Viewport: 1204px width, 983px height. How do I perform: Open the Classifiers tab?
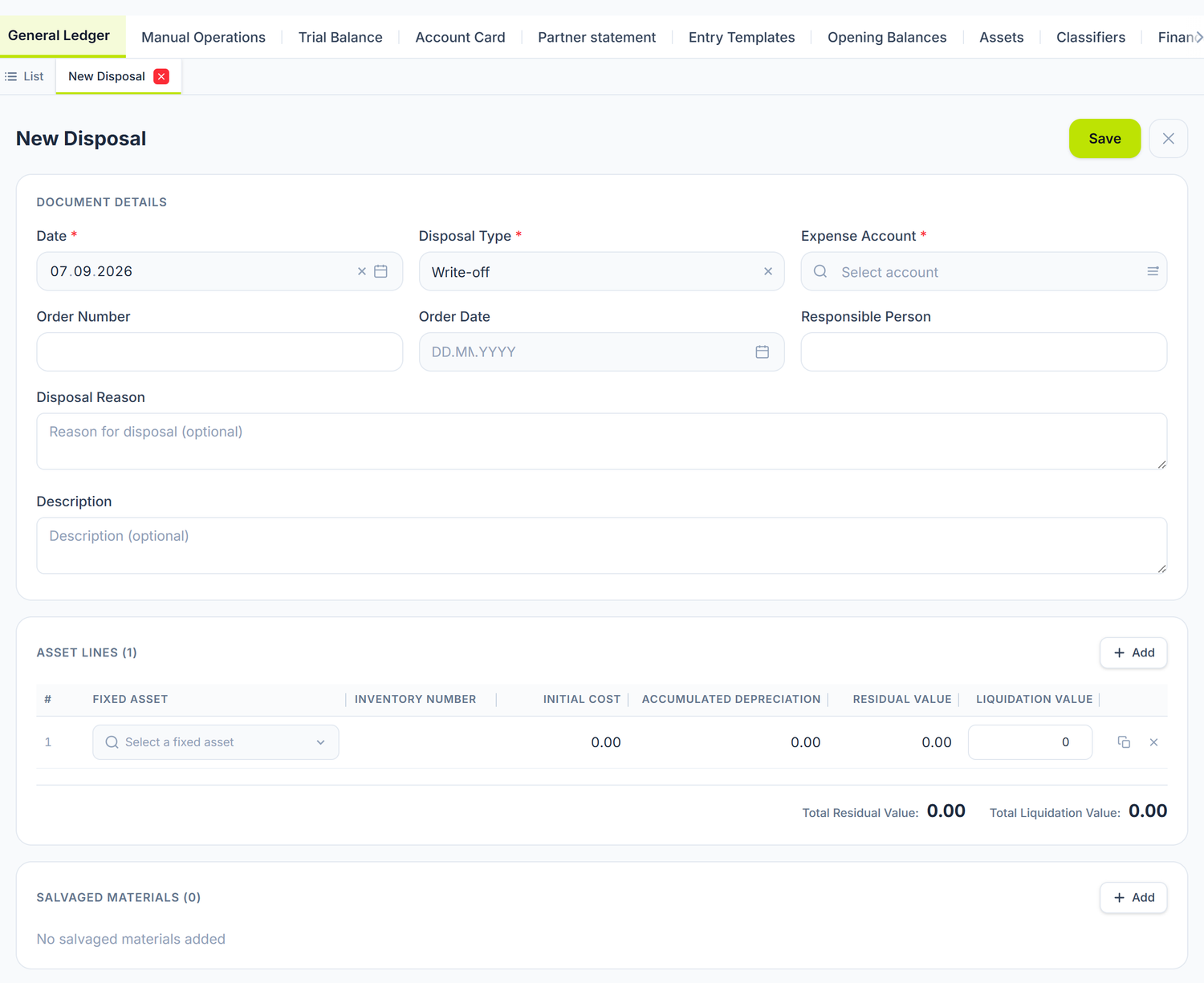tap(1091, 37)
